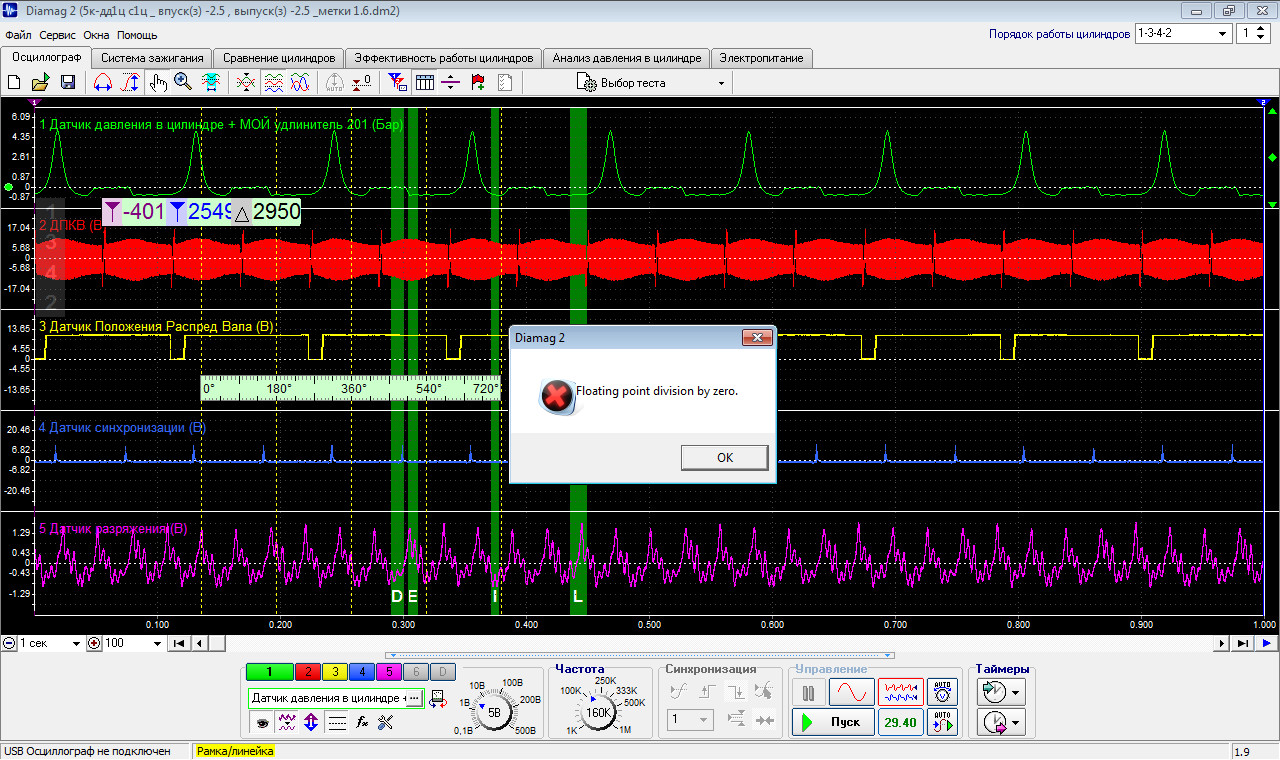
Task: Open the Помощь menu
Action: tap(137, 35)
